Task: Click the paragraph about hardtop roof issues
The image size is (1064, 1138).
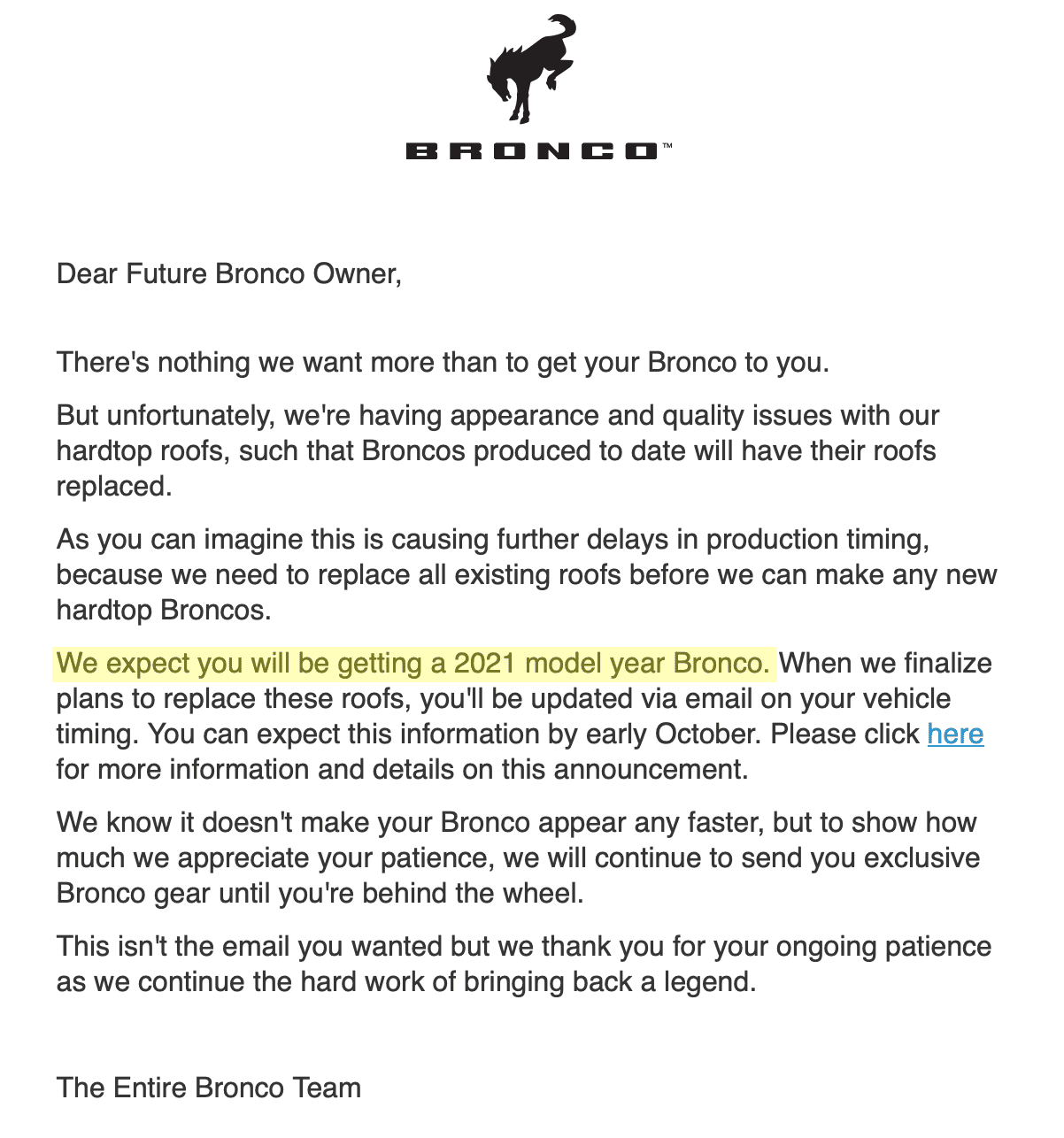Action: coord(497,450)
